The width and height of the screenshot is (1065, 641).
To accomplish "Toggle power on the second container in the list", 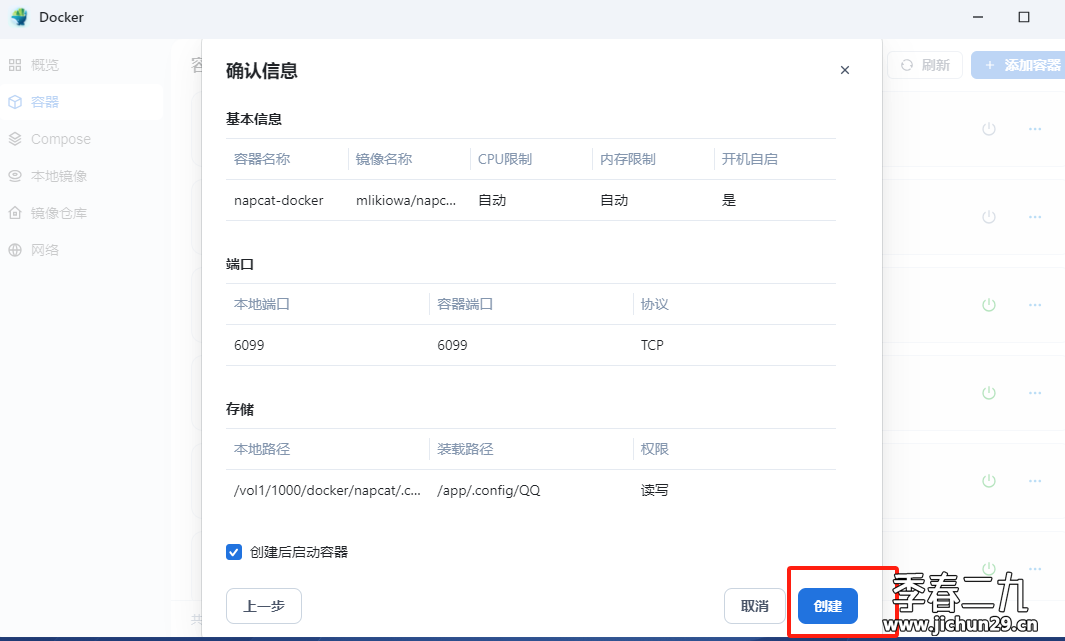I will pos(989,216).
